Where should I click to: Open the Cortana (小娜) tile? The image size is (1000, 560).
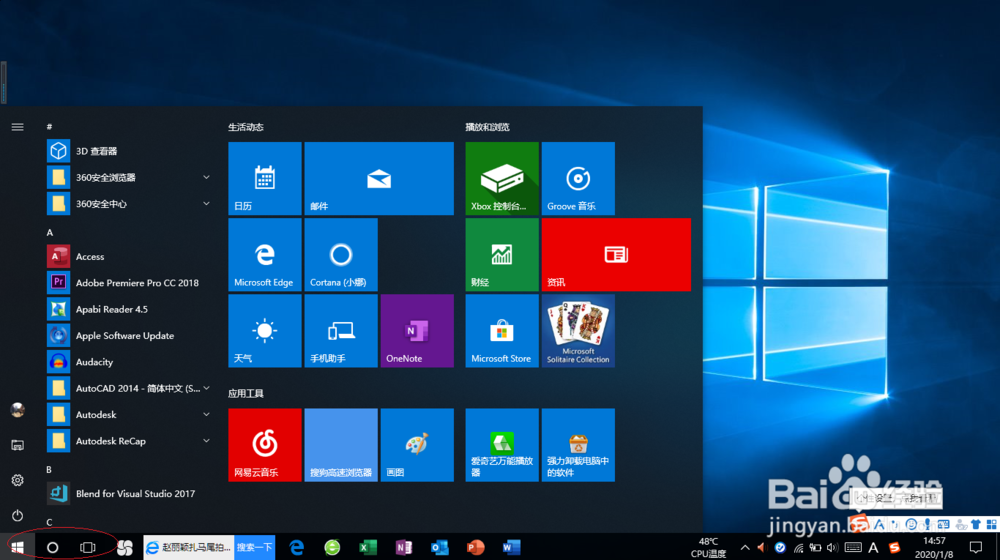pos(341,254)
